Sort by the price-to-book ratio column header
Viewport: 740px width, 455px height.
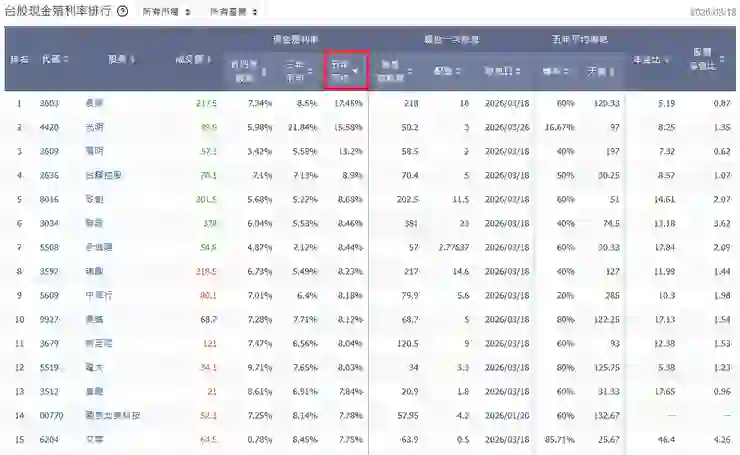point(707,59)
